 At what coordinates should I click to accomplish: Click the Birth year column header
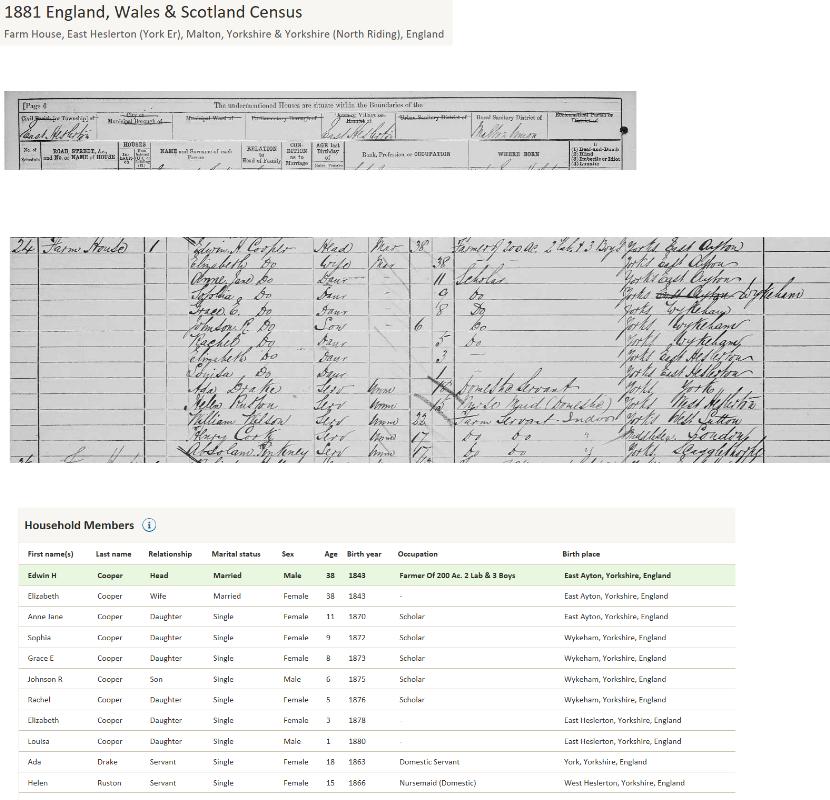(364, 554)
